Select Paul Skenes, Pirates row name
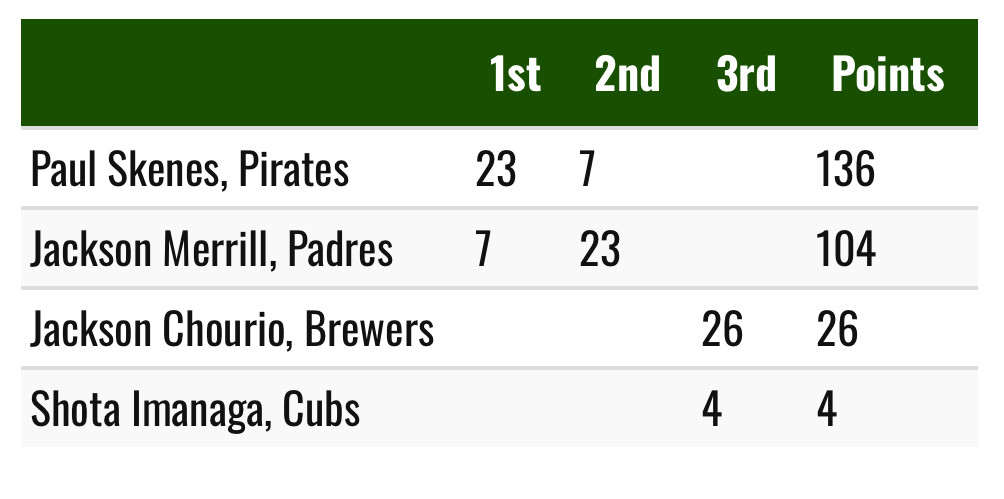The image size is (1004, 499). [x=190, y=170]
